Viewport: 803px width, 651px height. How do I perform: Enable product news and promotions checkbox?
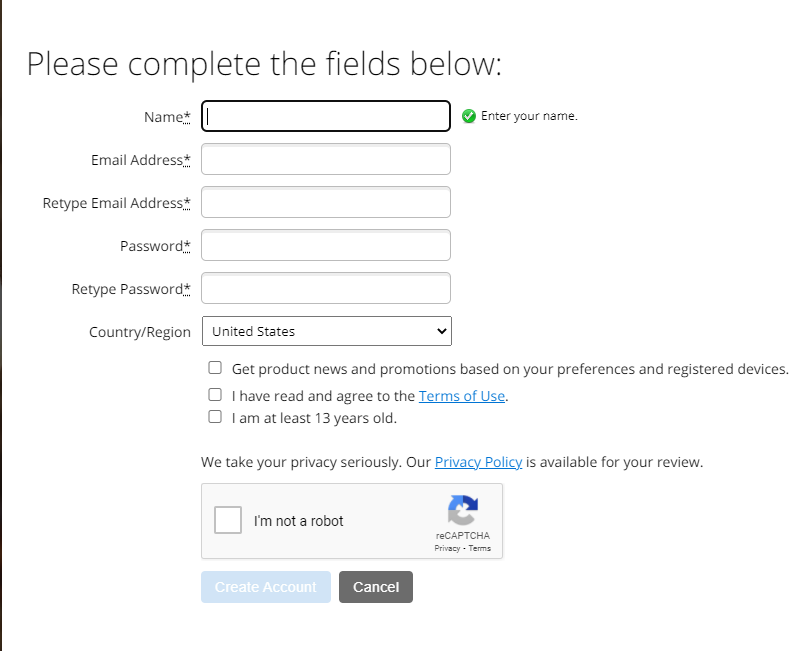click(x=215, y=368)
